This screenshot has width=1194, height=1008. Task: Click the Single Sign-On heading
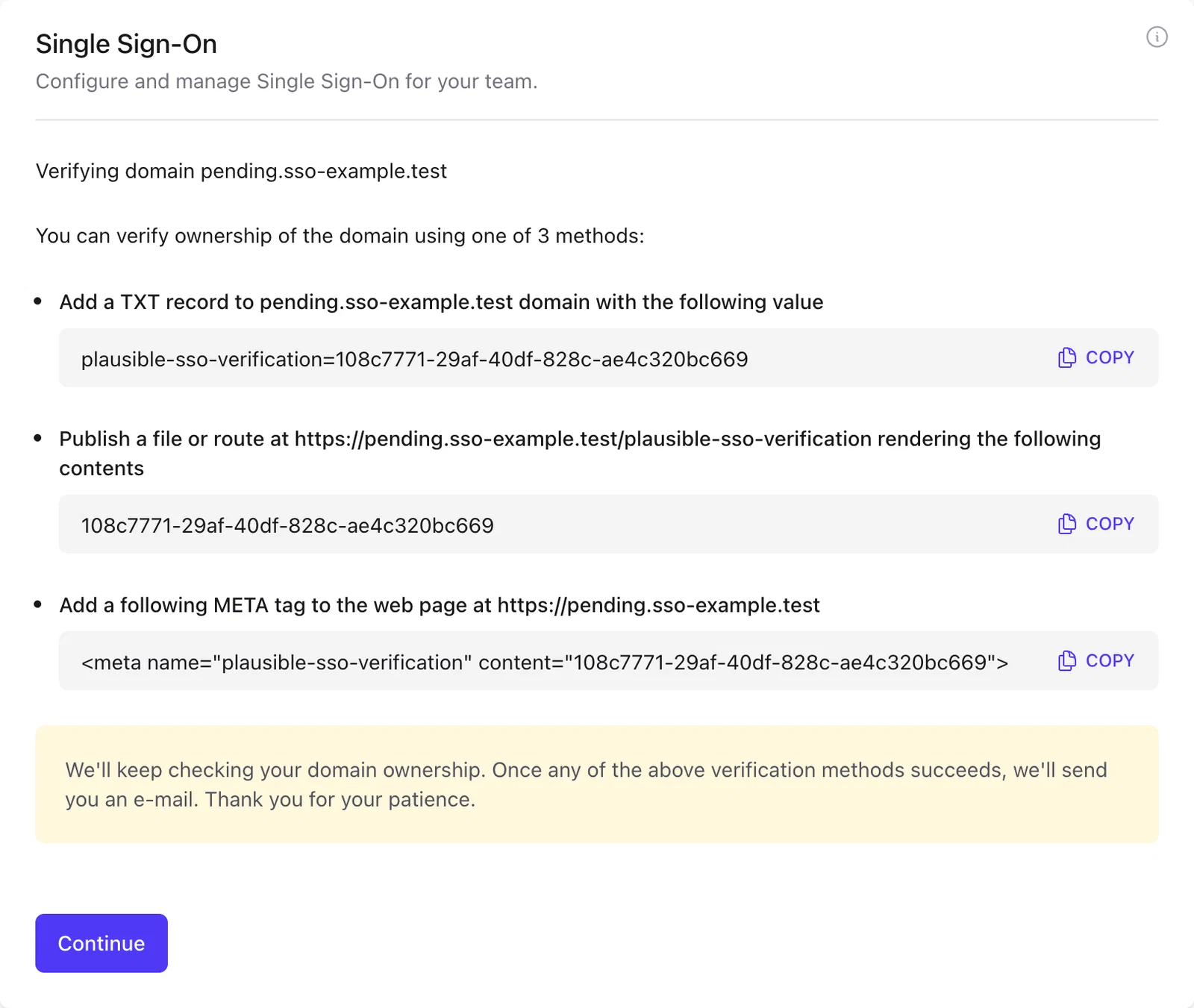[x=126, y=44]
